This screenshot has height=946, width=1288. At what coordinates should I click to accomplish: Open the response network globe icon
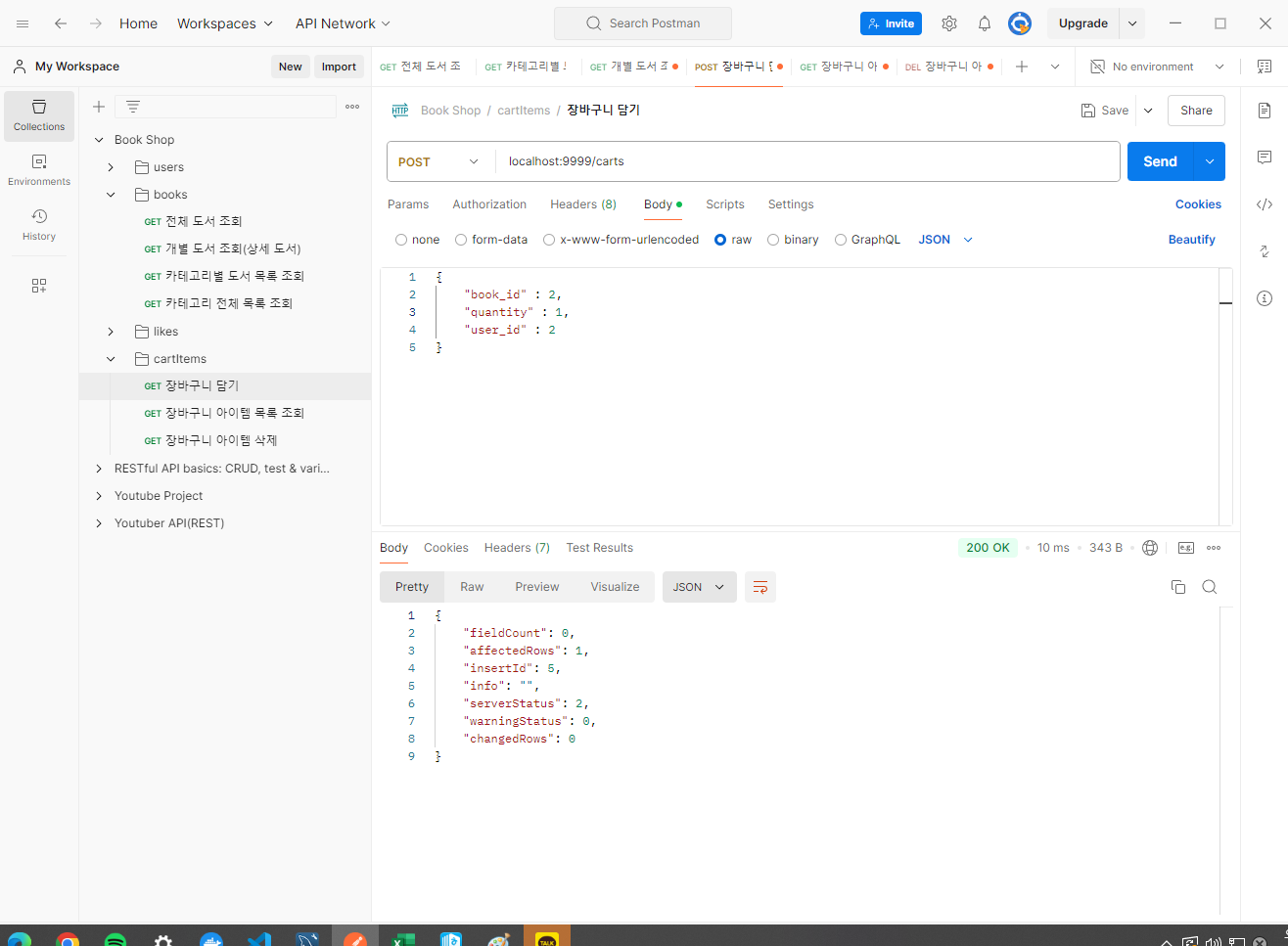click(x=1150, y=548)
